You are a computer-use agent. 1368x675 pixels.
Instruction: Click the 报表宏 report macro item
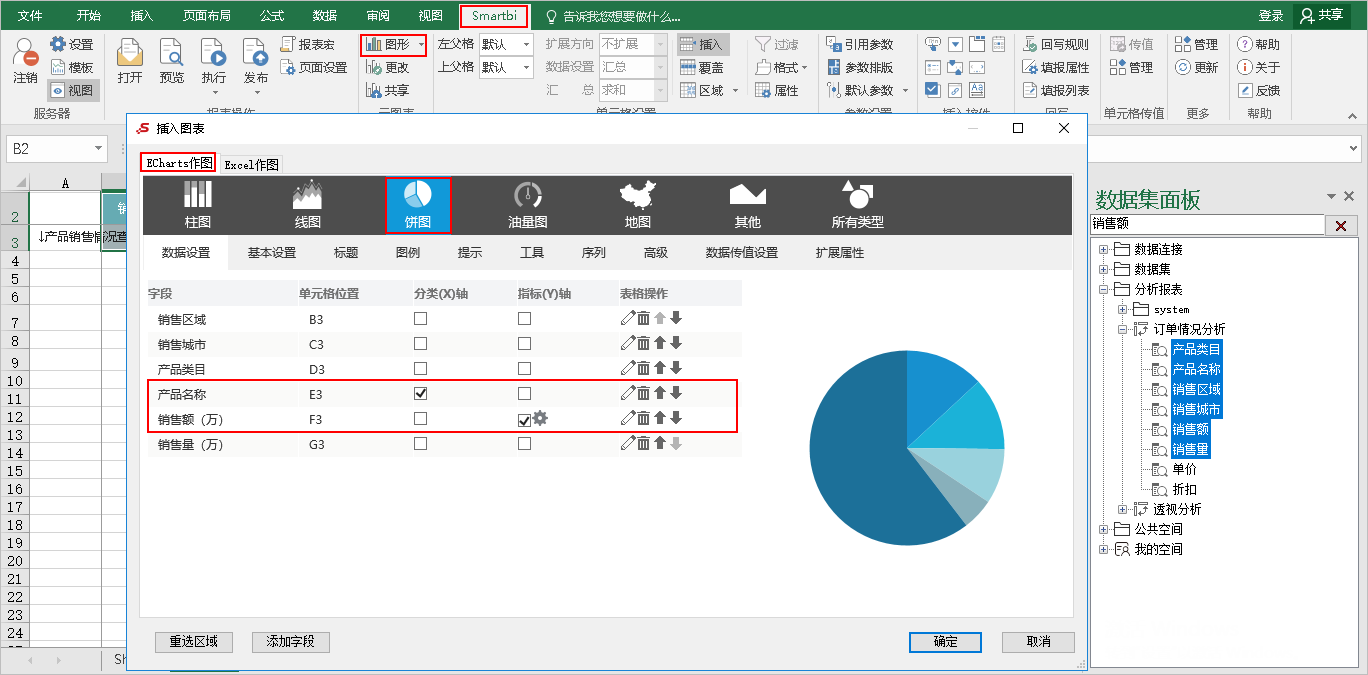(x=308, y=44)
